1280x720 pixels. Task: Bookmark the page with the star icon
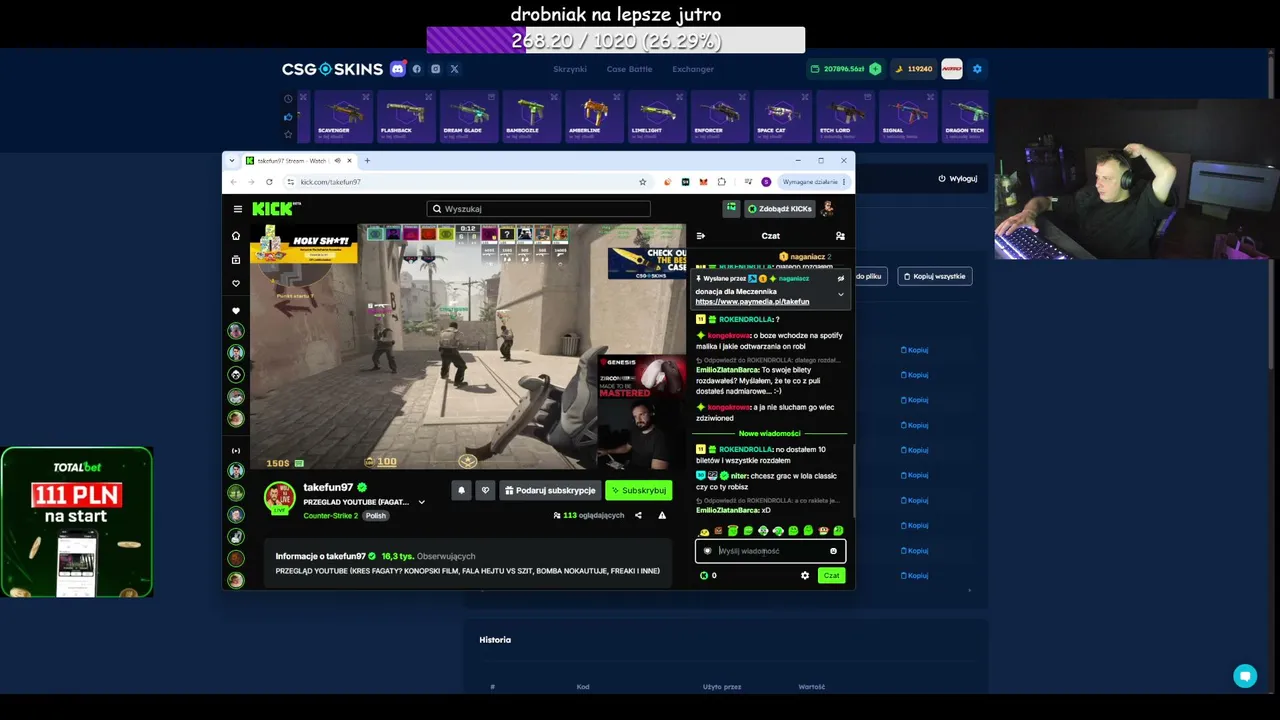coord(643,182)
